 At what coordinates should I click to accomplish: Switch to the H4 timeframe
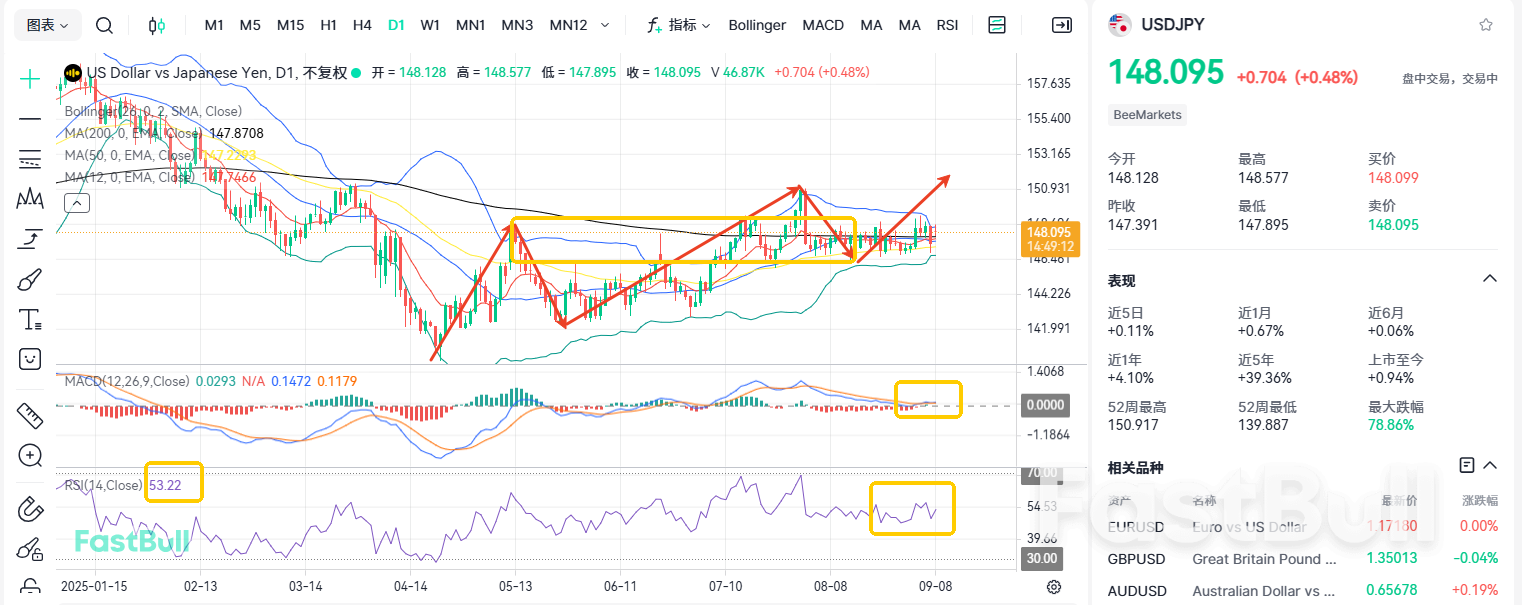(362, 25)
